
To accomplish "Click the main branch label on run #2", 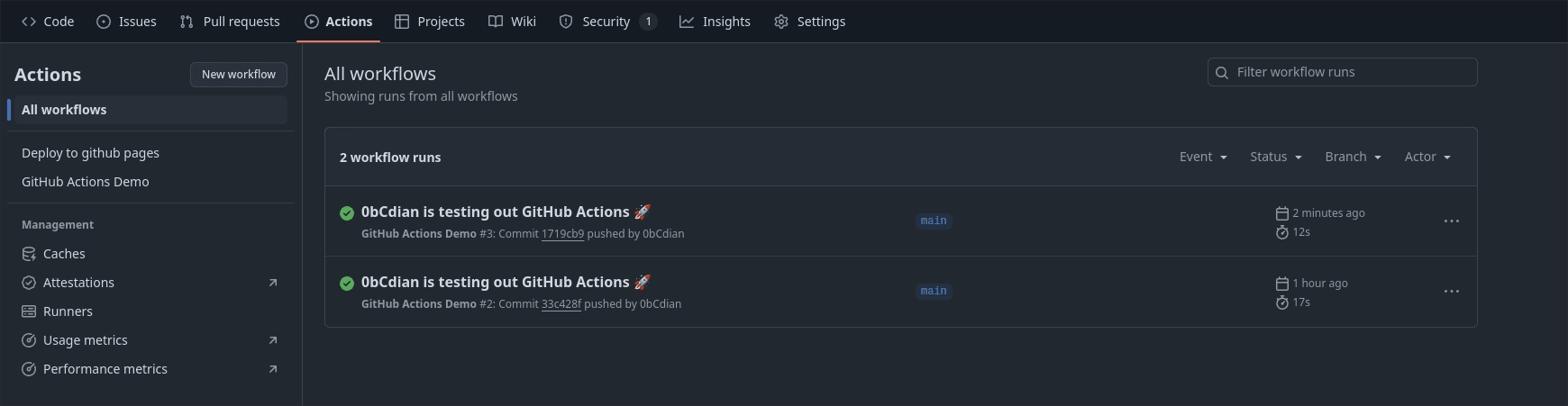I will (x=934, y=292).
